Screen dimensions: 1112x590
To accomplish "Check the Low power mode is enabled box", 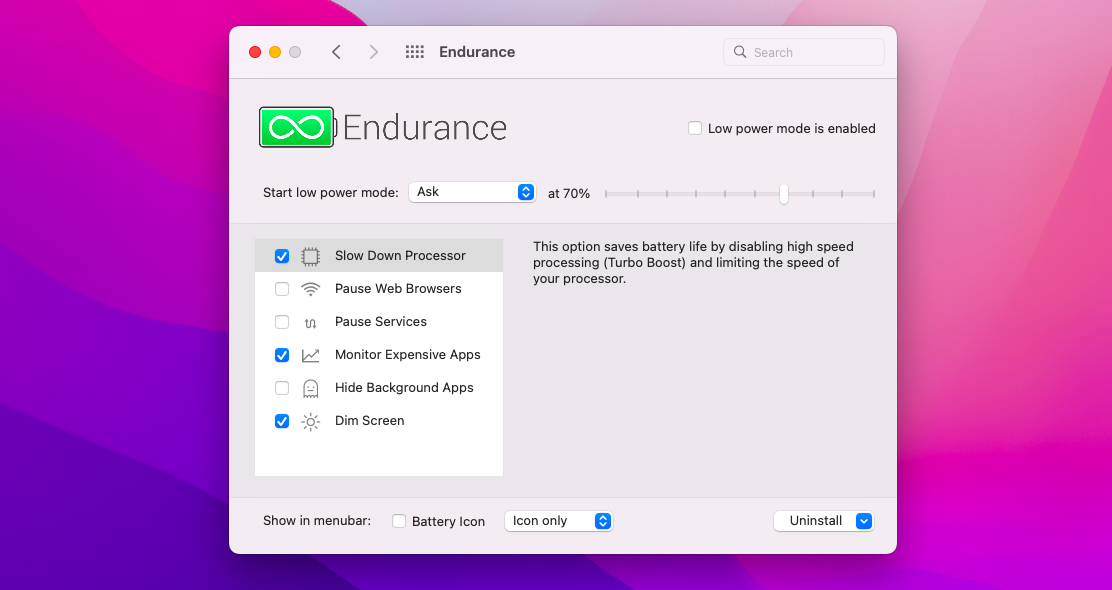I will pos(695,128).
